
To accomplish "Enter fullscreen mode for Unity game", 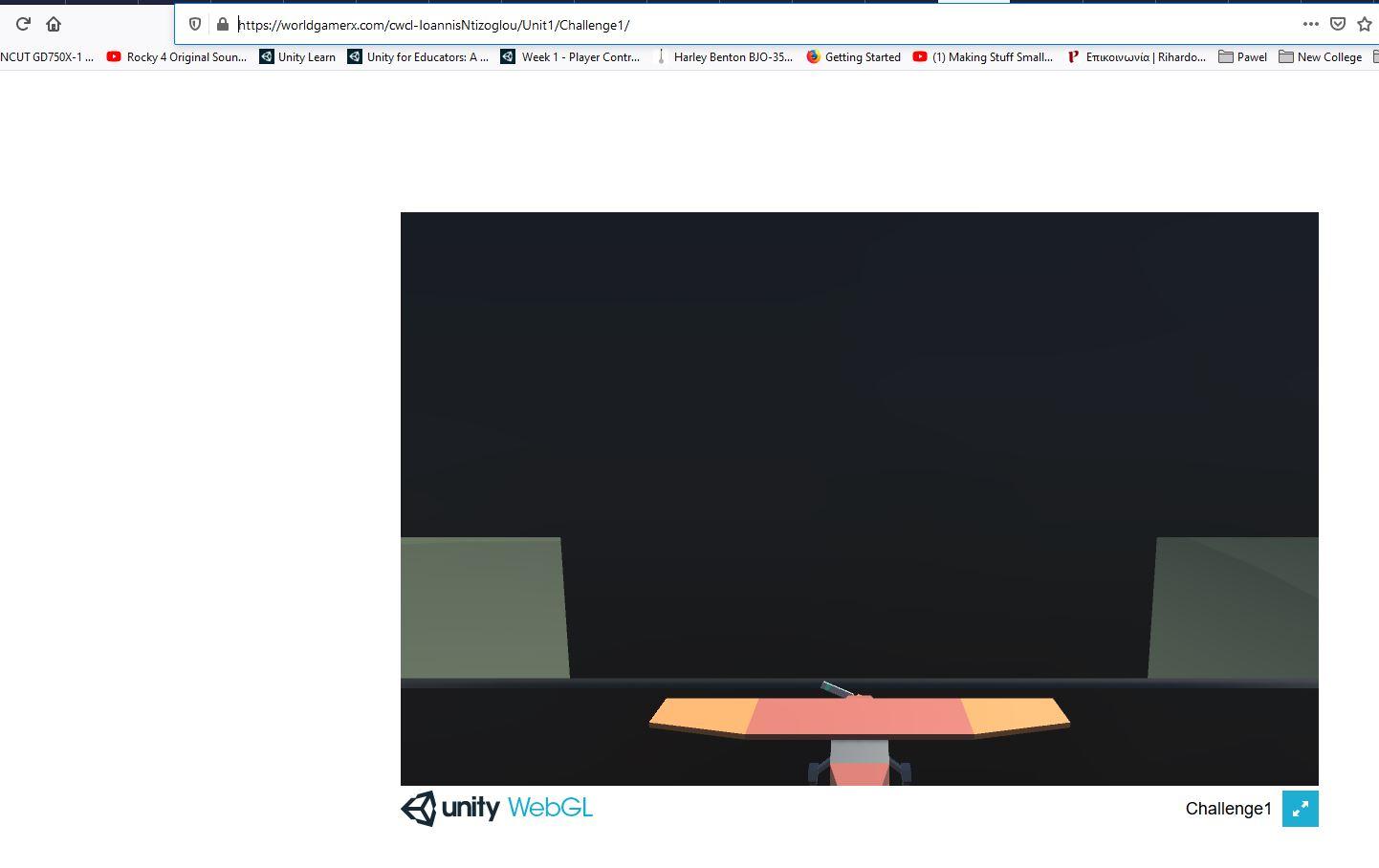I will (x=1300, y=809).
